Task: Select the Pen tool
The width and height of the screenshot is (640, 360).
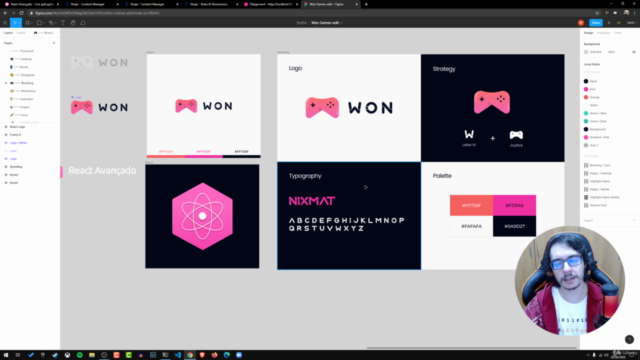Action: pyautogui.click(x=51, y=23)
